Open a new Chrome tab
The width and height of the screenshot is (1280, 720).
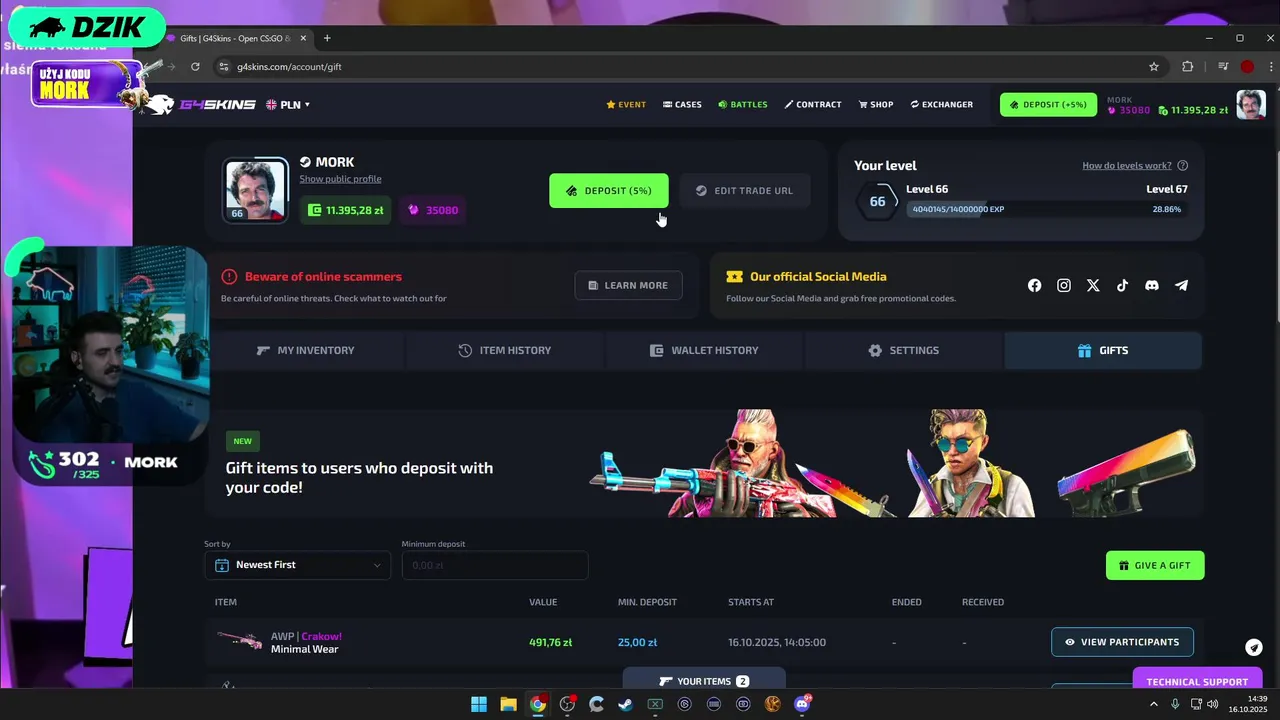(x=327, y=38)
